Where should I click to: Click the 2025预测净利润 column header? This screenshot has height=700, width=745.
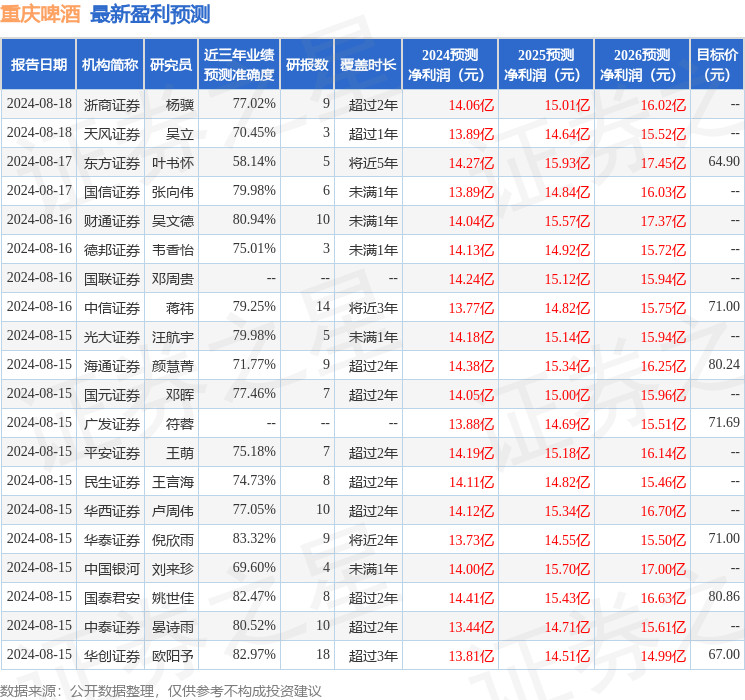point(546,65)
